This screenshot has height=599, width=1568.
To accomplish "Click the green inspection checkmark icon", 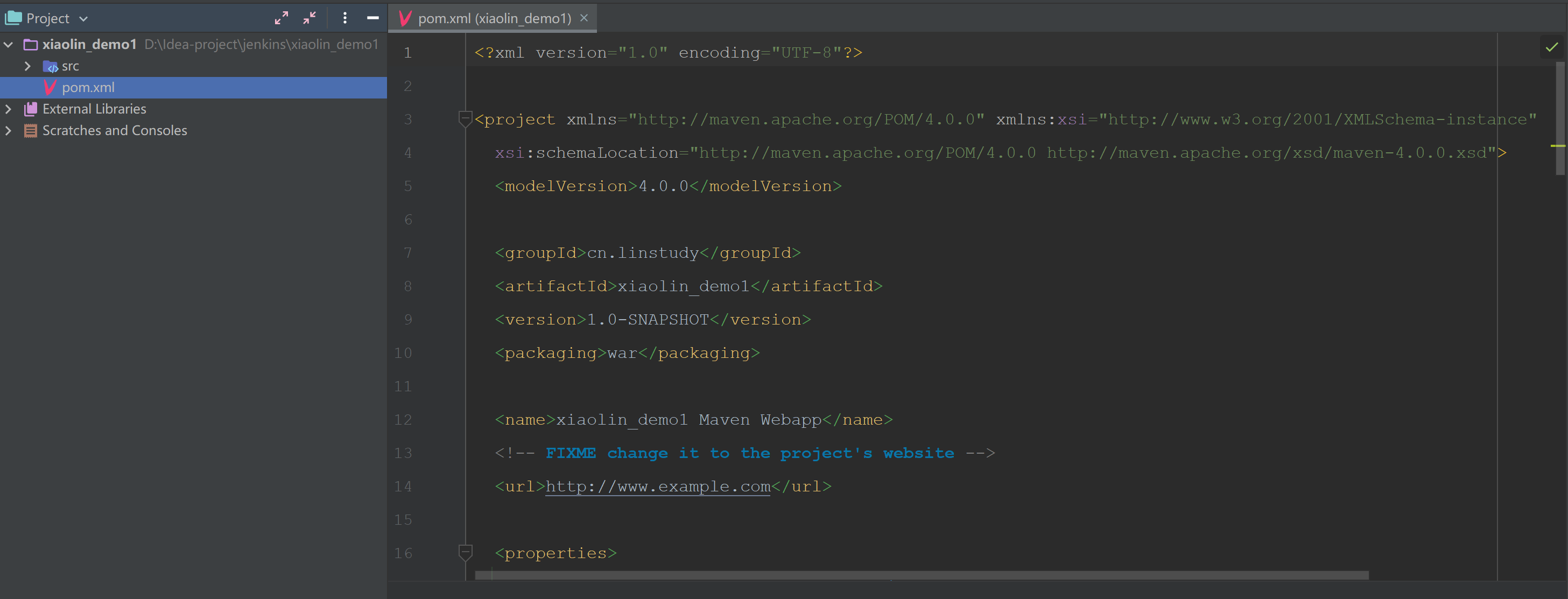I will click(1551, 47).
